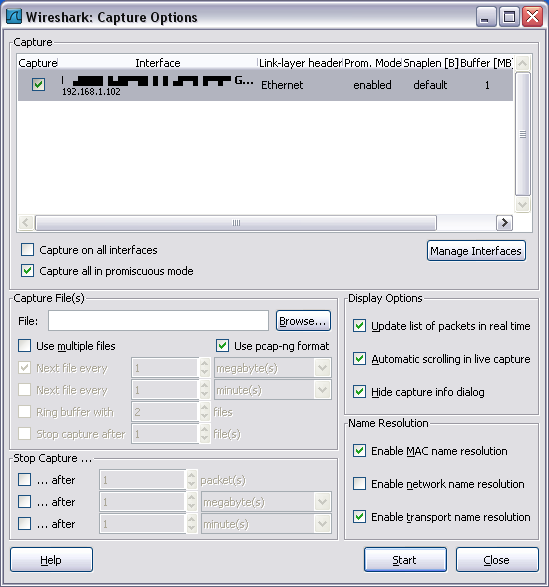The image size is (549, 587).
Task: Start the packet capture
Action: (x=405, y=560)
